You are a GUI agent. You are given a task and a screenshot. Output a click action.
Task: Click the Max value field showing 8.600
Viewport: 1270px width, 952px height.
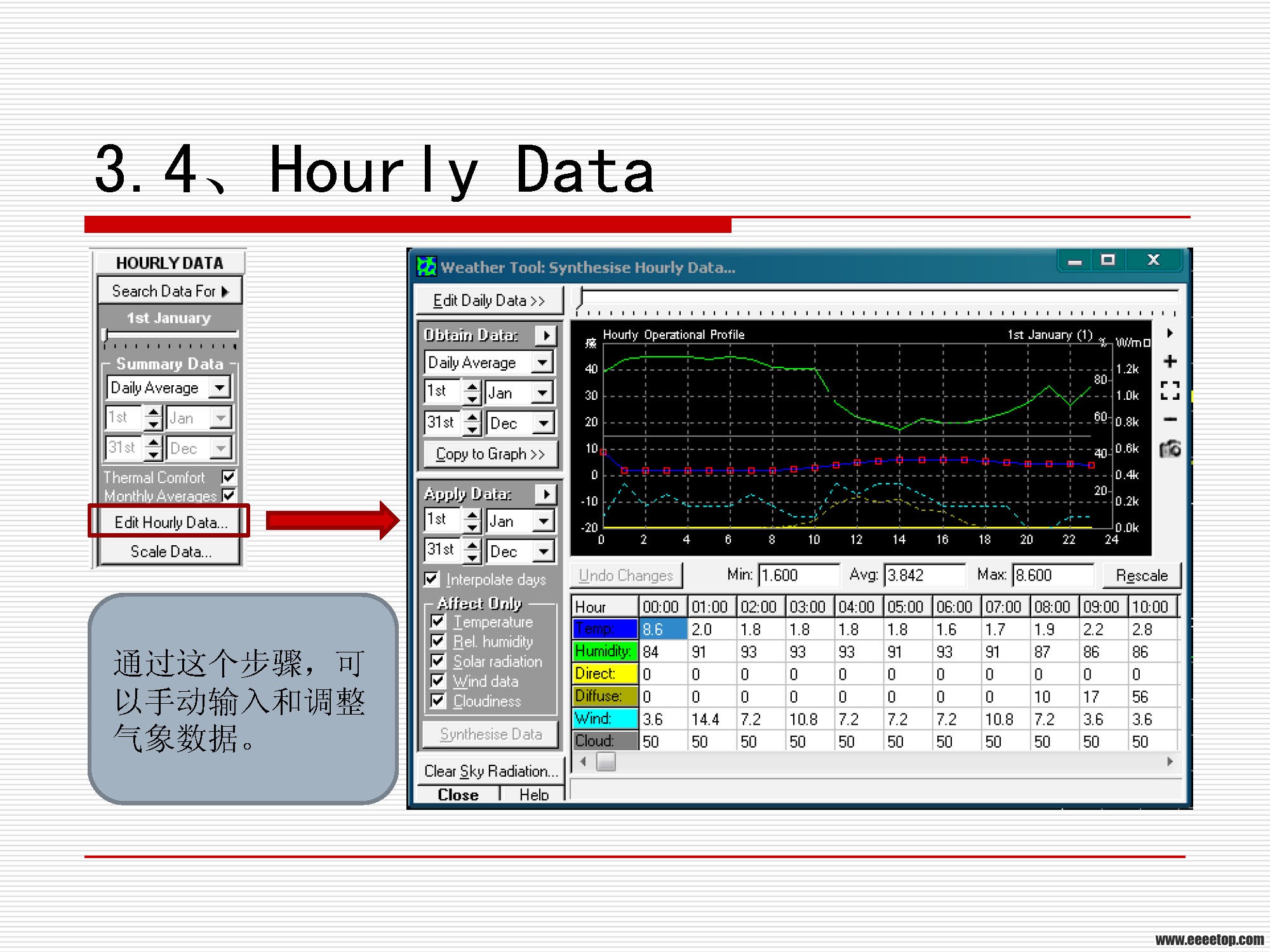[1053, 575]
